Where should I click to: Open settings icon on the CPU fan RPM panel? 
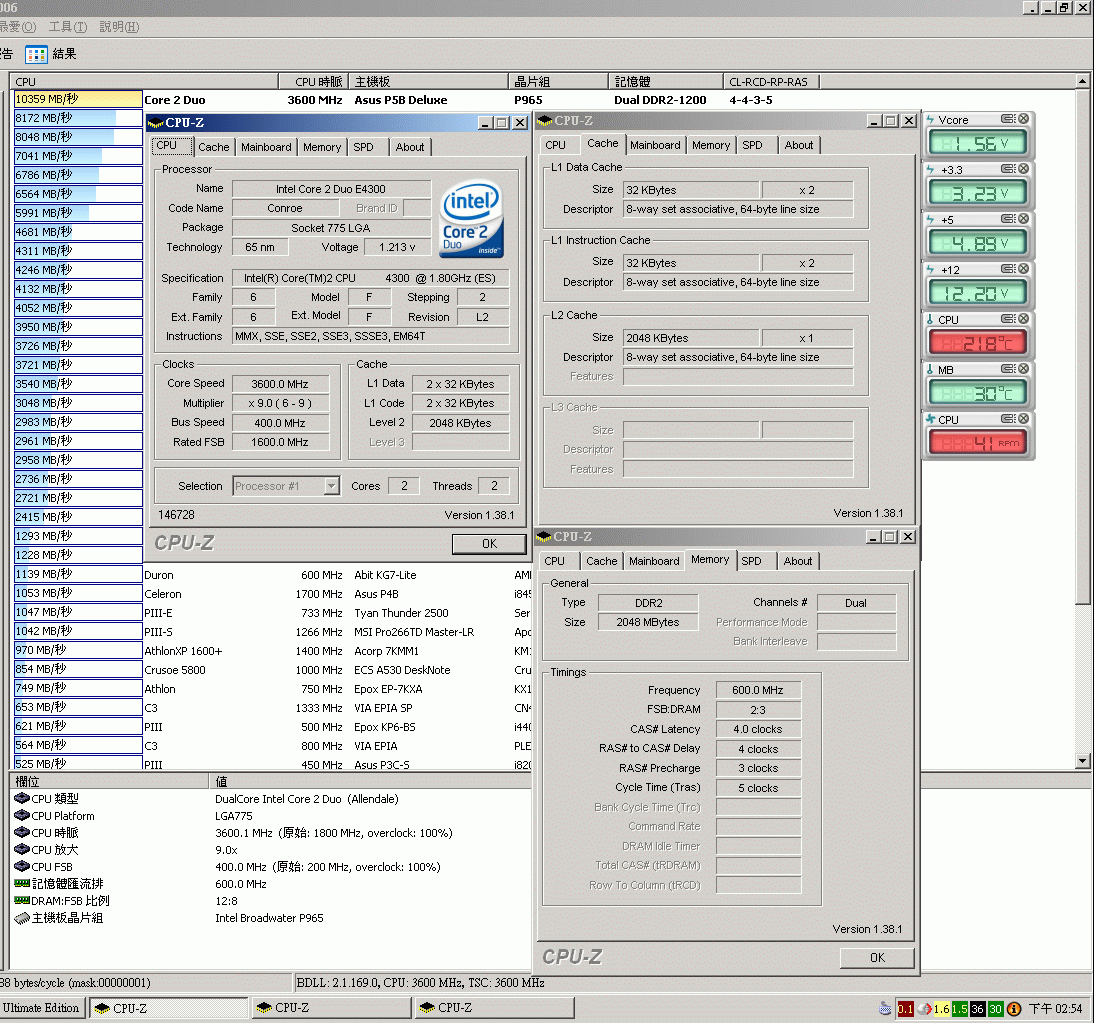[1007, 419]
